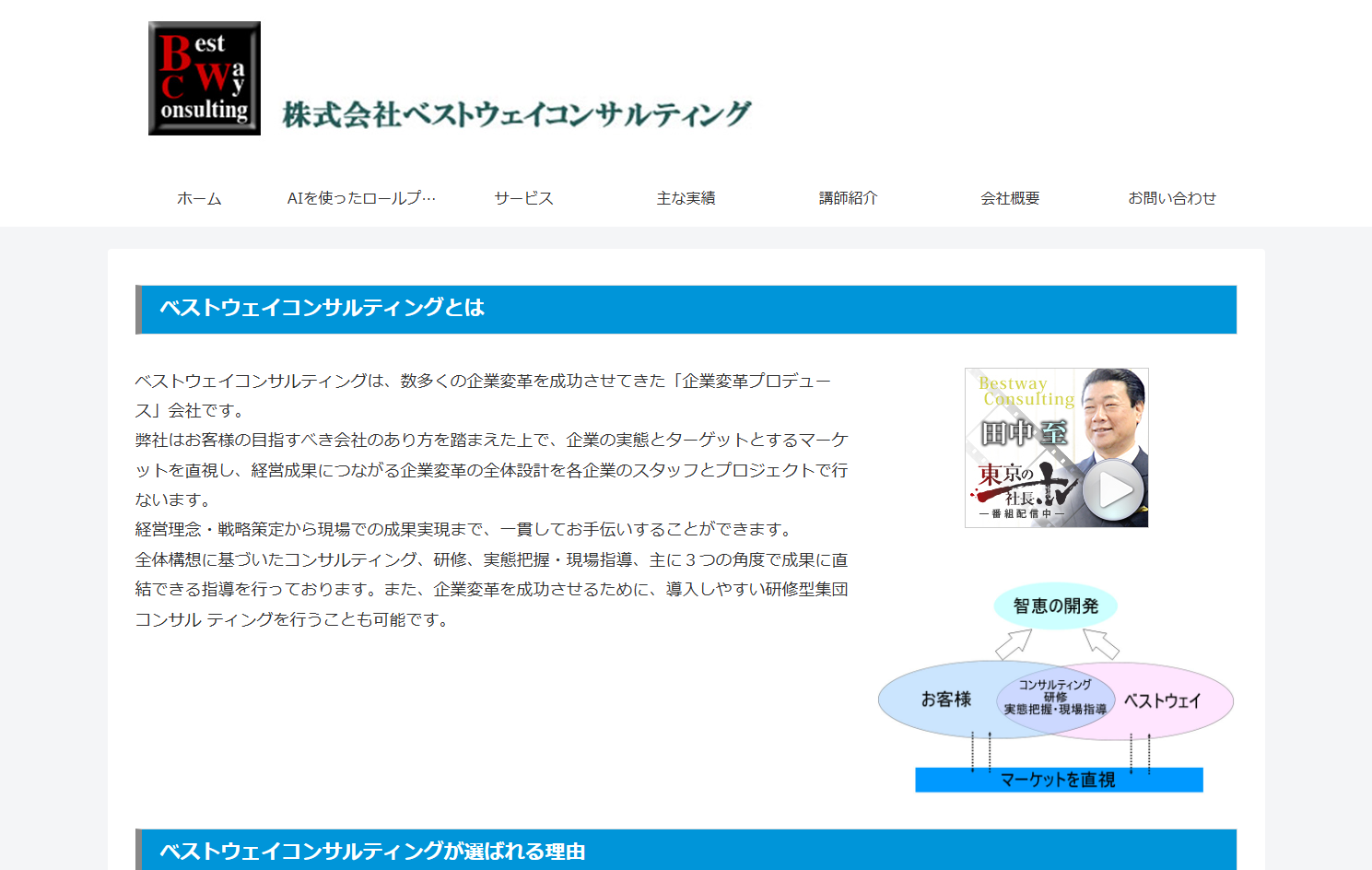
Task: Open the サービス page from navigation
Action: point(522,196)
